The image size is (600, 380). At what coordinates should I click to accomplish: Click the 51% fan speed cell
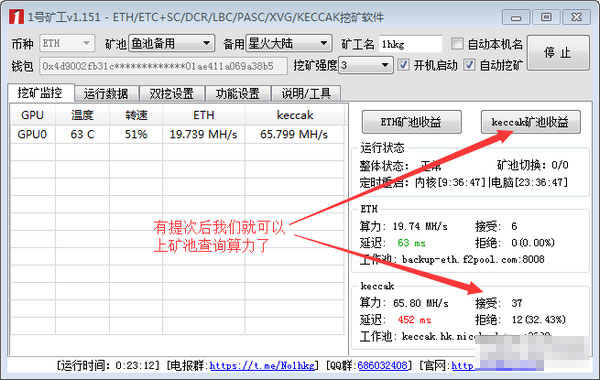point(136,134)
